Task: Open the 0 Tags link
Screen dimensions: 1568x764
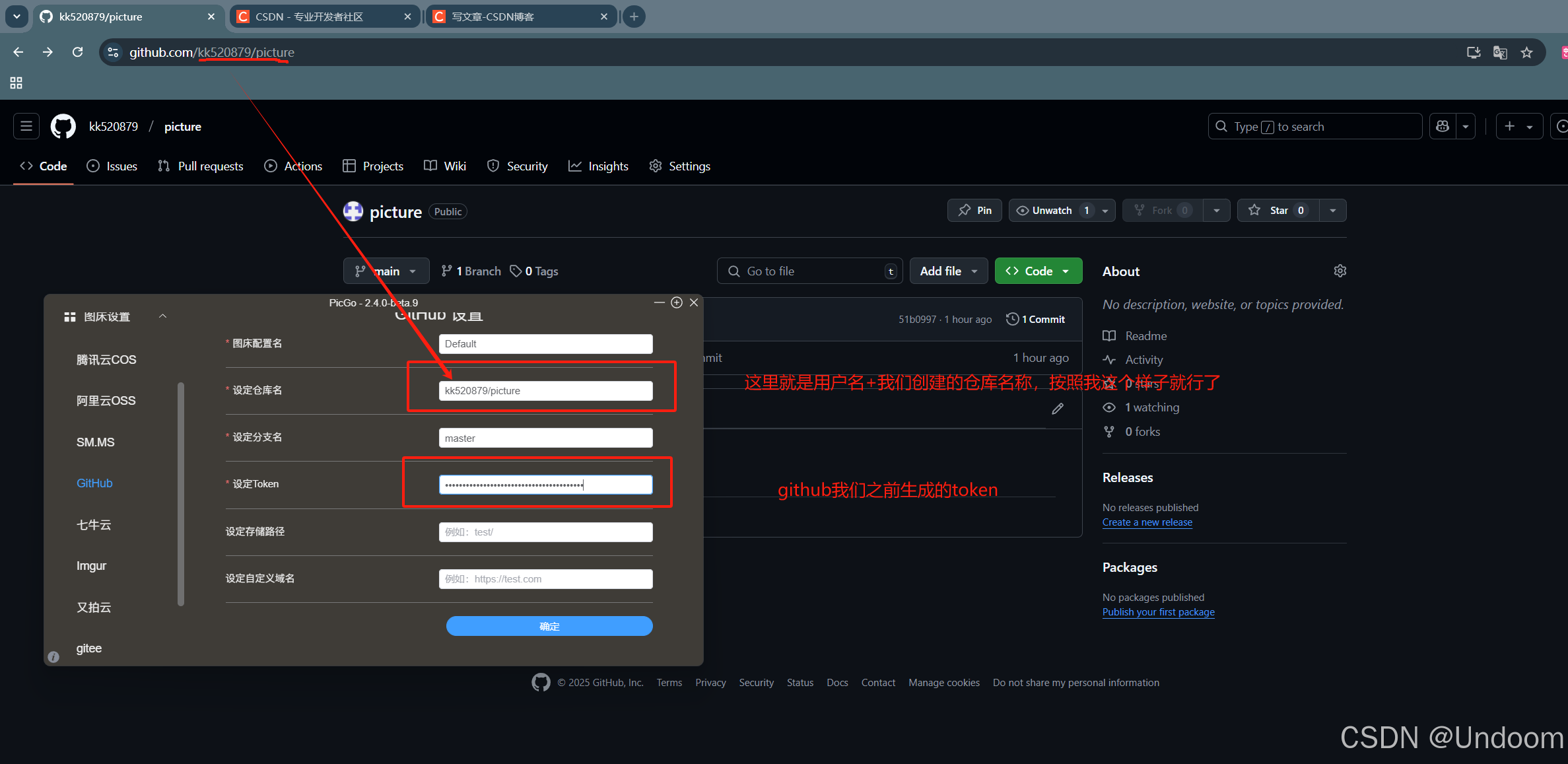Action: 534,271
